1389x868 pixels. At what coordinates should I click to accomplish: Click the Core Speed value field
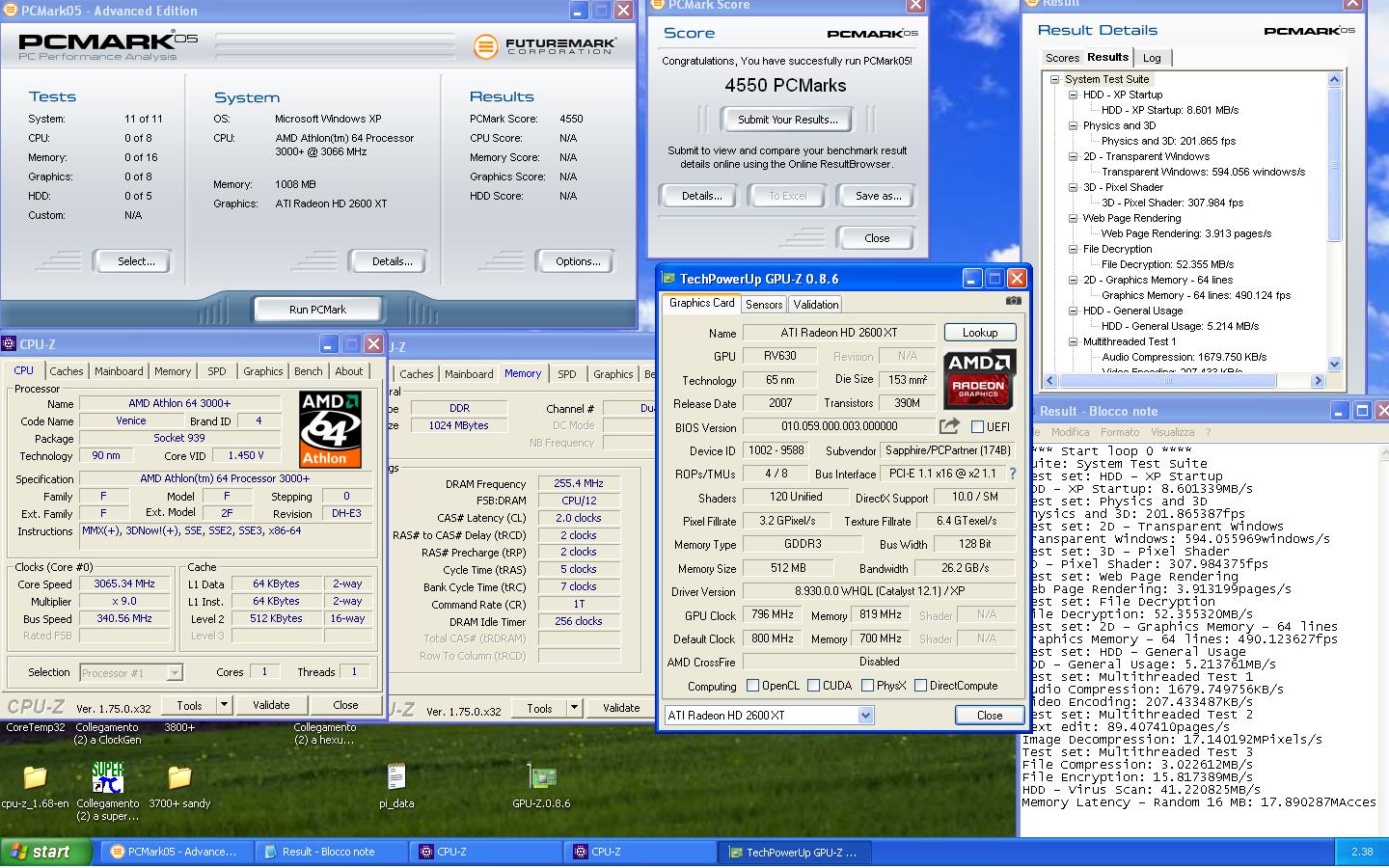(x=124, y=584)
